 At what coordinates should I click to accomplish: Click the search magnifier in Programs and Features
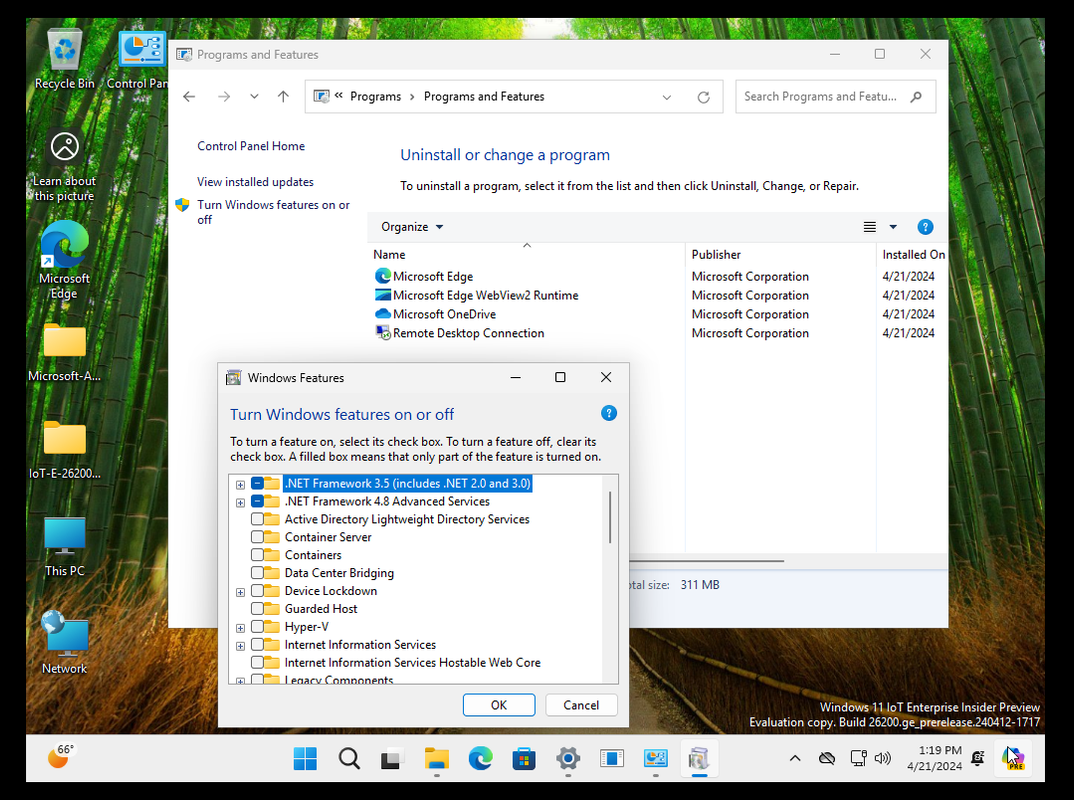pos(916,97)
